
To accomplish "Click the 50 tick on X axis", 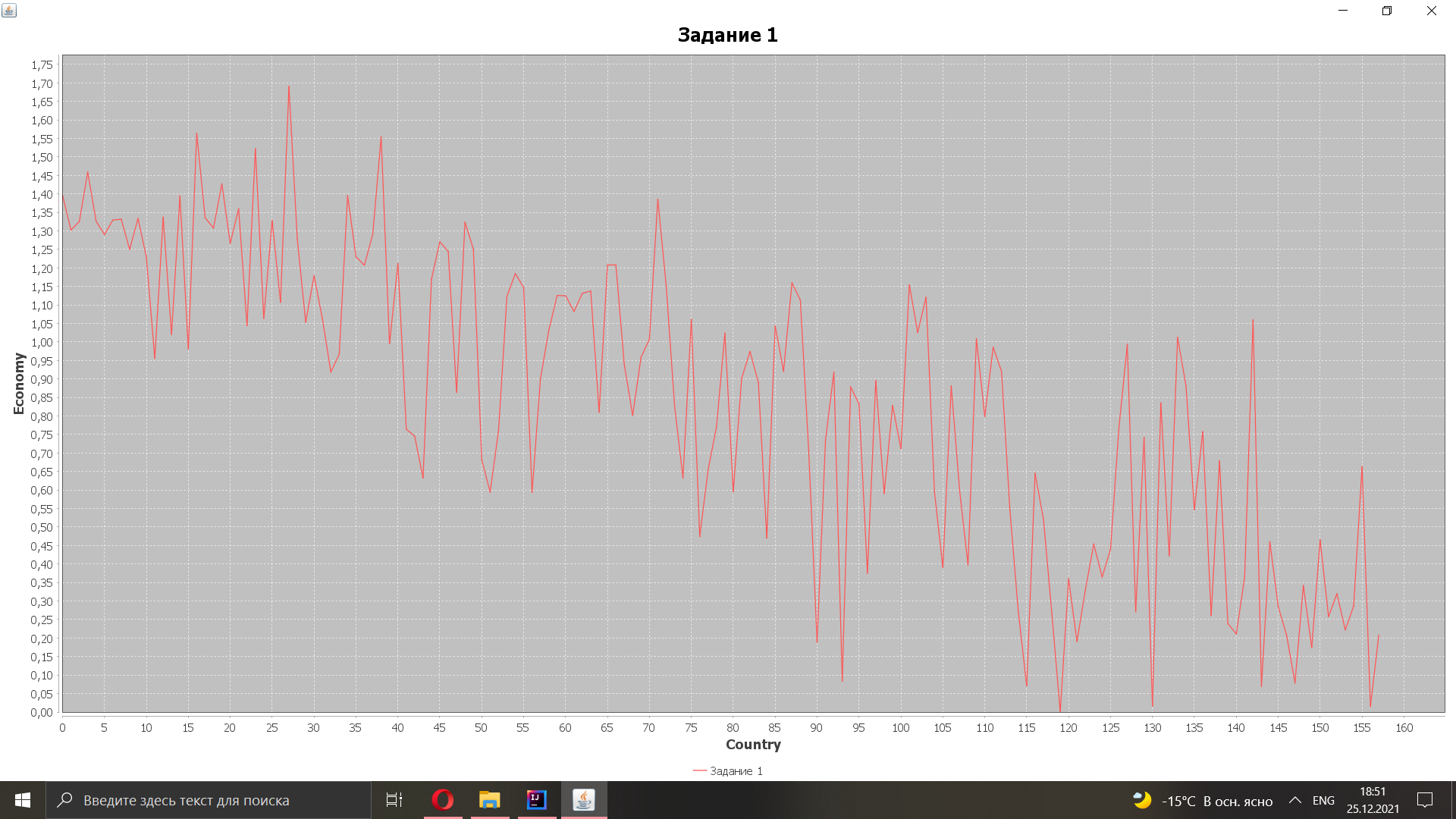I will coord(481,728).
